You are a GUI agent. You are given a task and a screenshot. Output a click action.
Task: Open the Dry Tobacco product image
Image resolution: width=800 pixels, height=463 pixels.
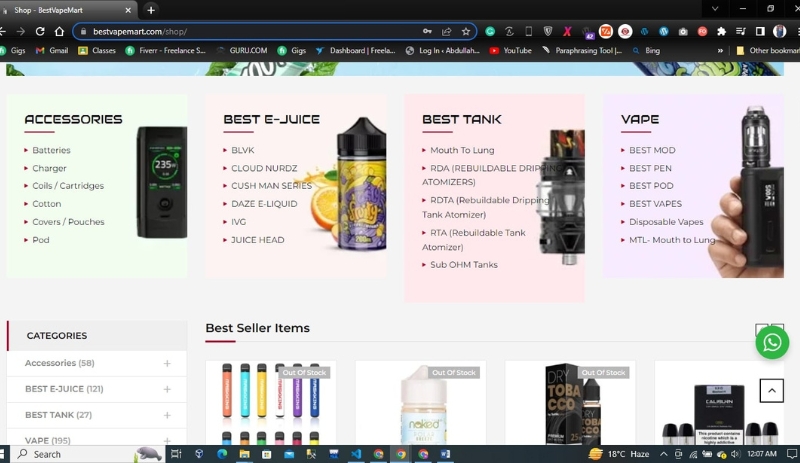570,403
